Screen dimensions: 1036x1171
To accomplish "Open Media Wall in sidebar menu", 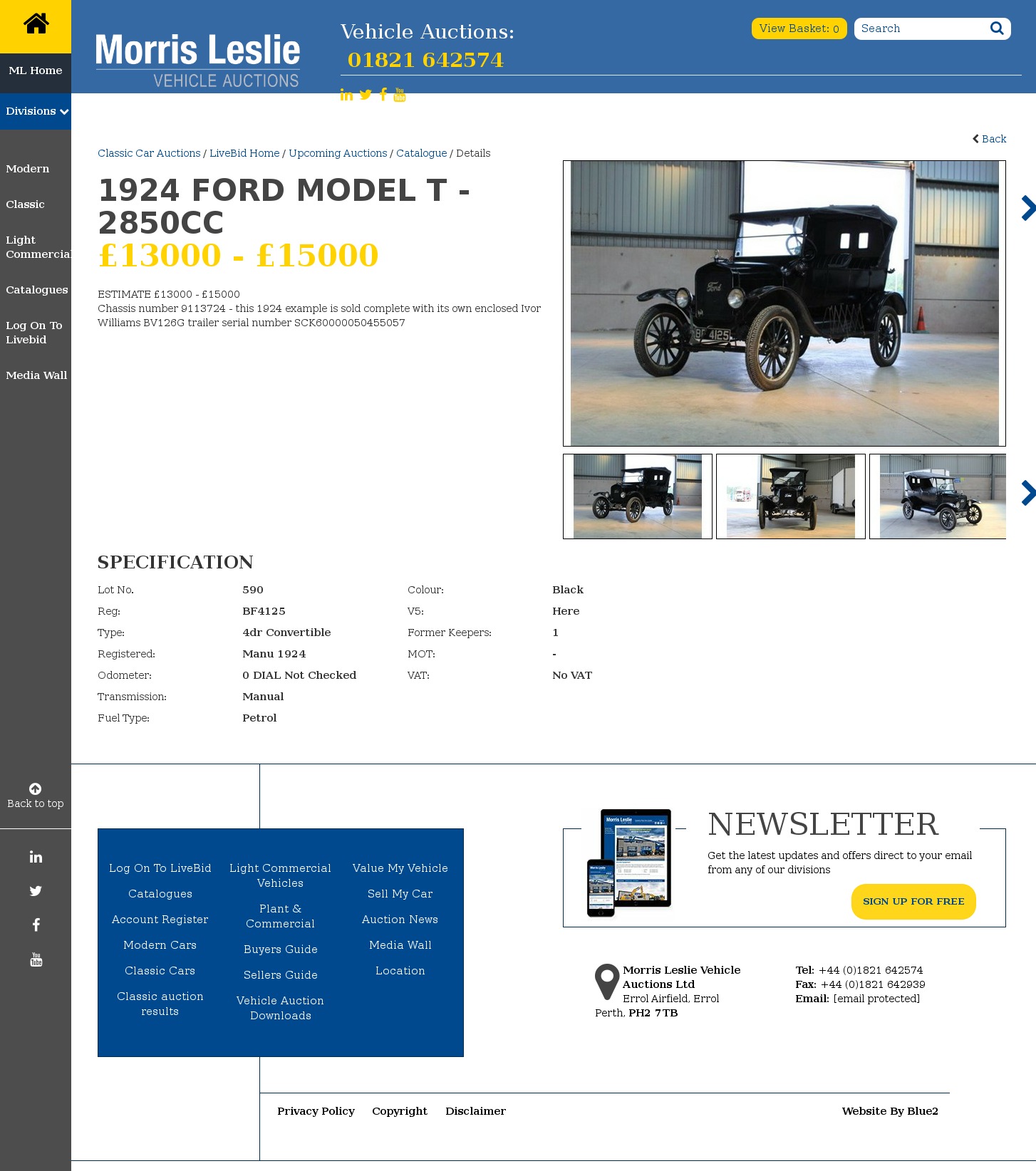I will (x=36, y=375).
